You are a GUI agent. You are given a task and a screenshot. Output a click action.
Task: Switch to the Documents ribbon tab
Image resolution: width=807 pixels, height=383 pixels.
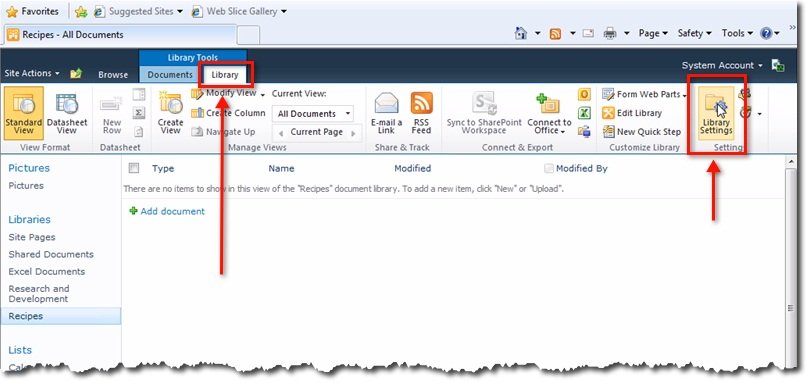click(170, 75)
